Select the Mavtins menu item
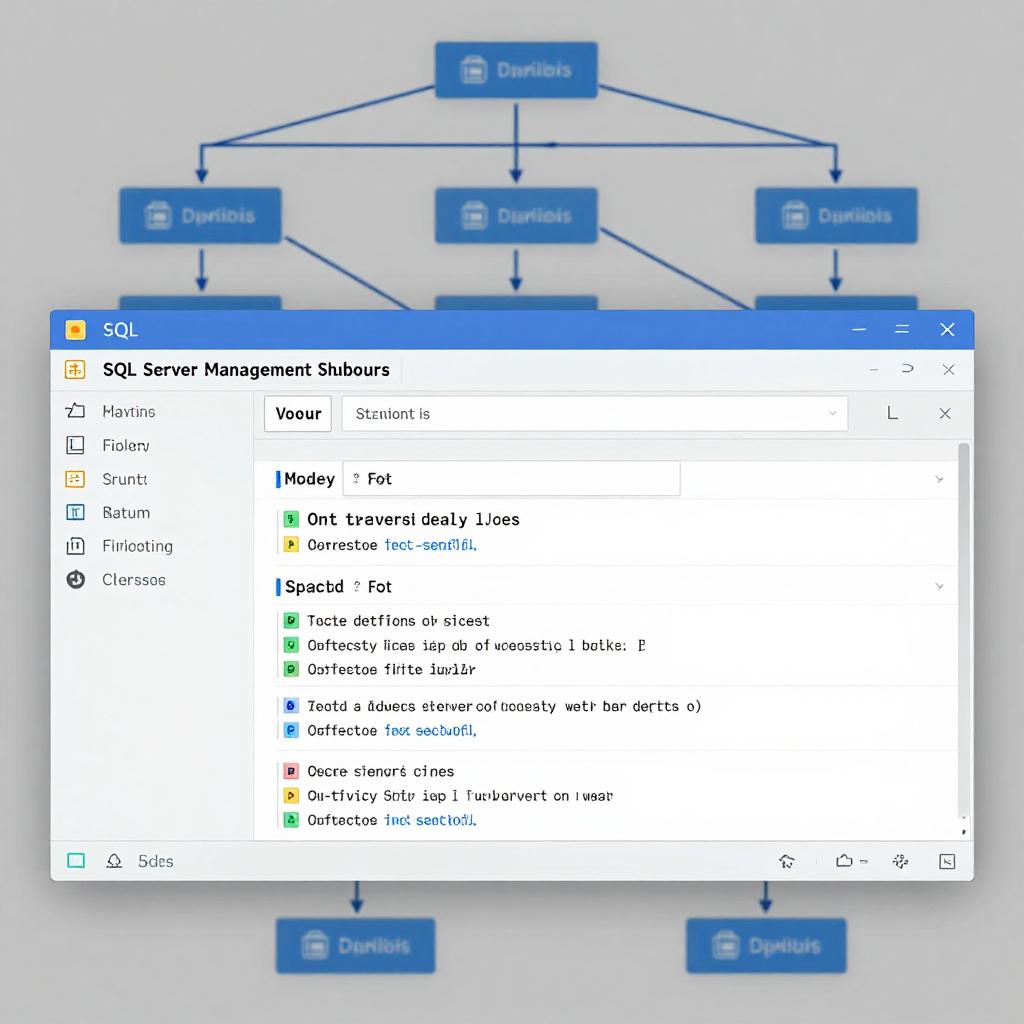Viewport: 1024px width, 1024px height. point(129,411)
